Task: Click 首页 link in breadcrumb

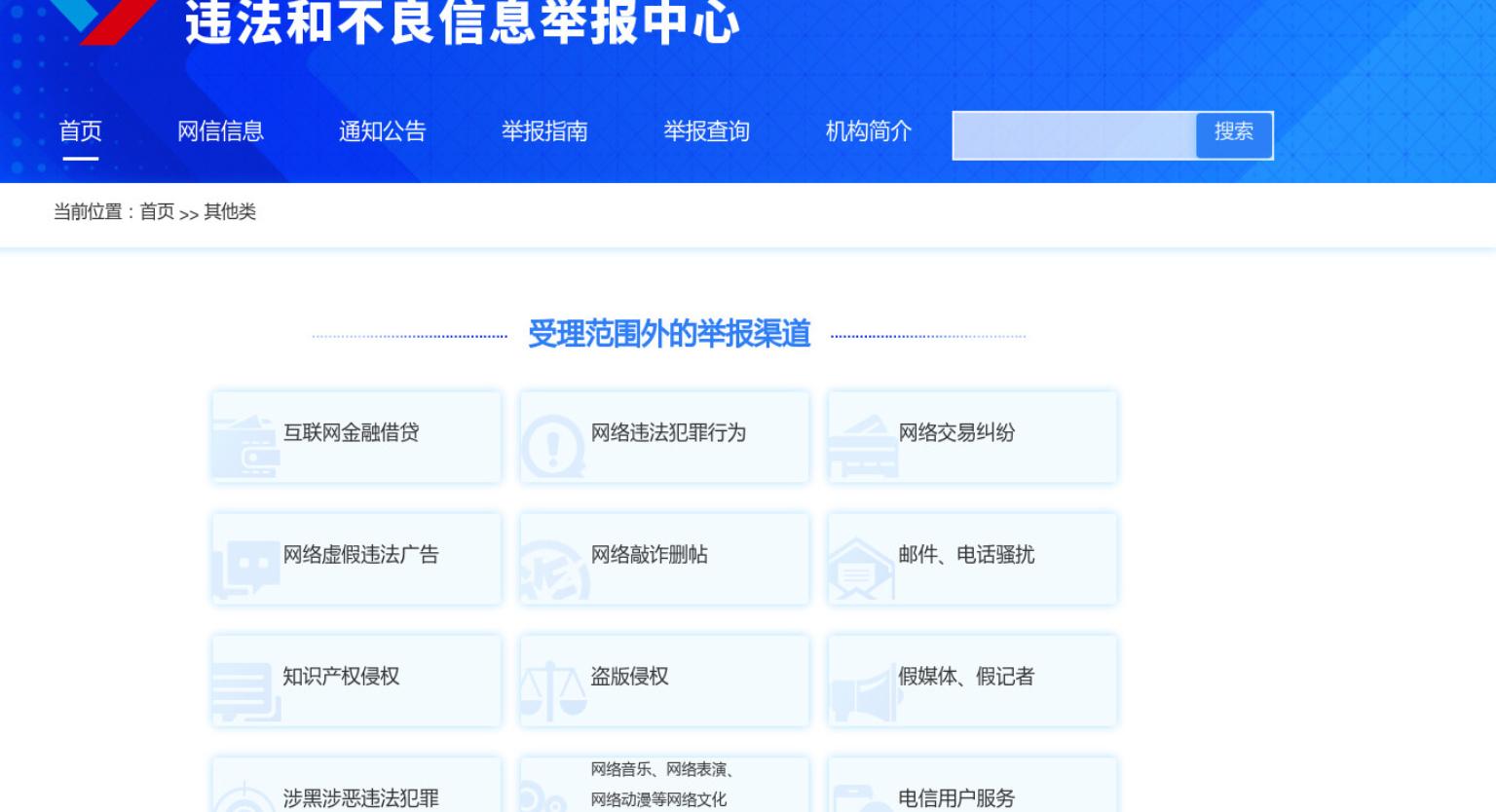Action: [157, 212]
